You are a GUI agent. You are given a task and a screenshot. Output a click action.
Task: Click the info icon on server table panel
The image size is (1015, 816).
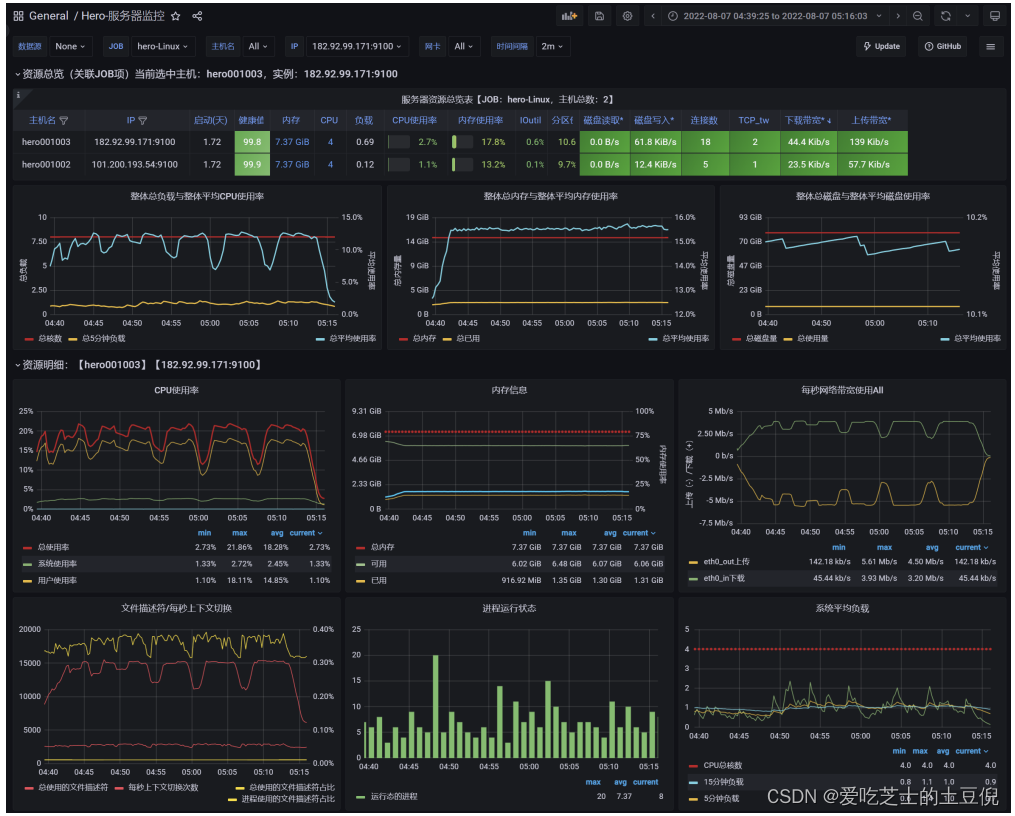click(x=18, y=95)
